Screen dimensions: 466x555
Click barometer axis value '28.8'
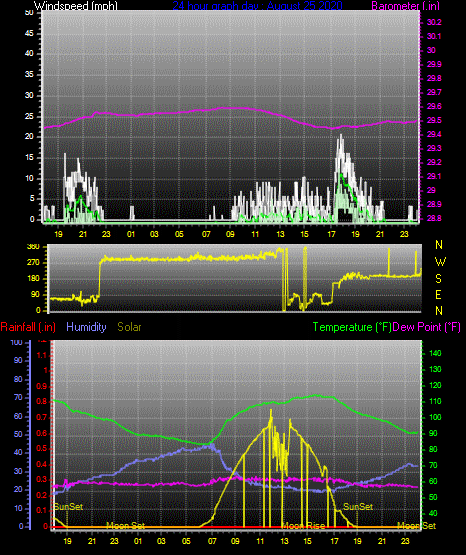click(434, 218)
